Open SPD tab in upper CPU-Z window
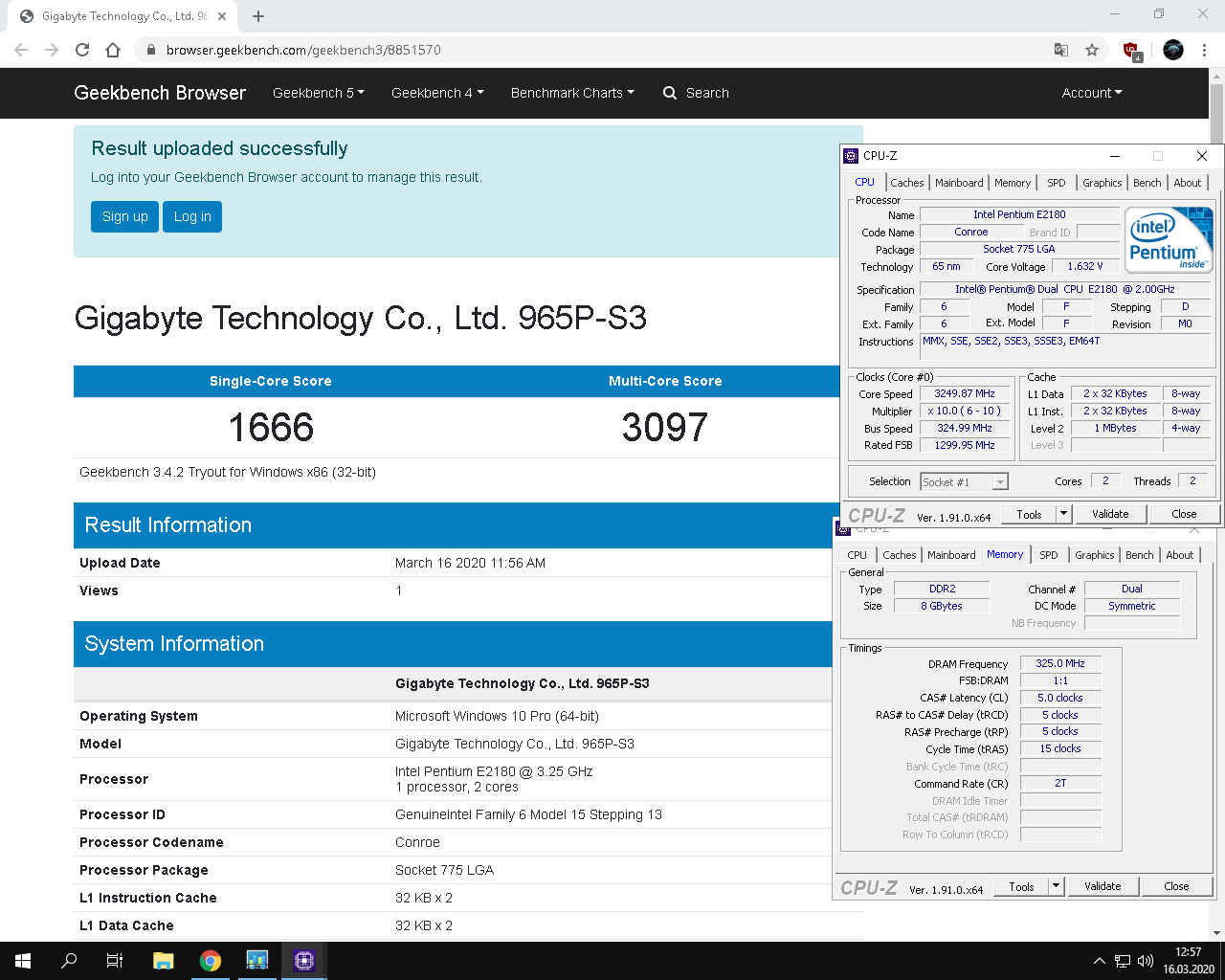 (1057, 183)
